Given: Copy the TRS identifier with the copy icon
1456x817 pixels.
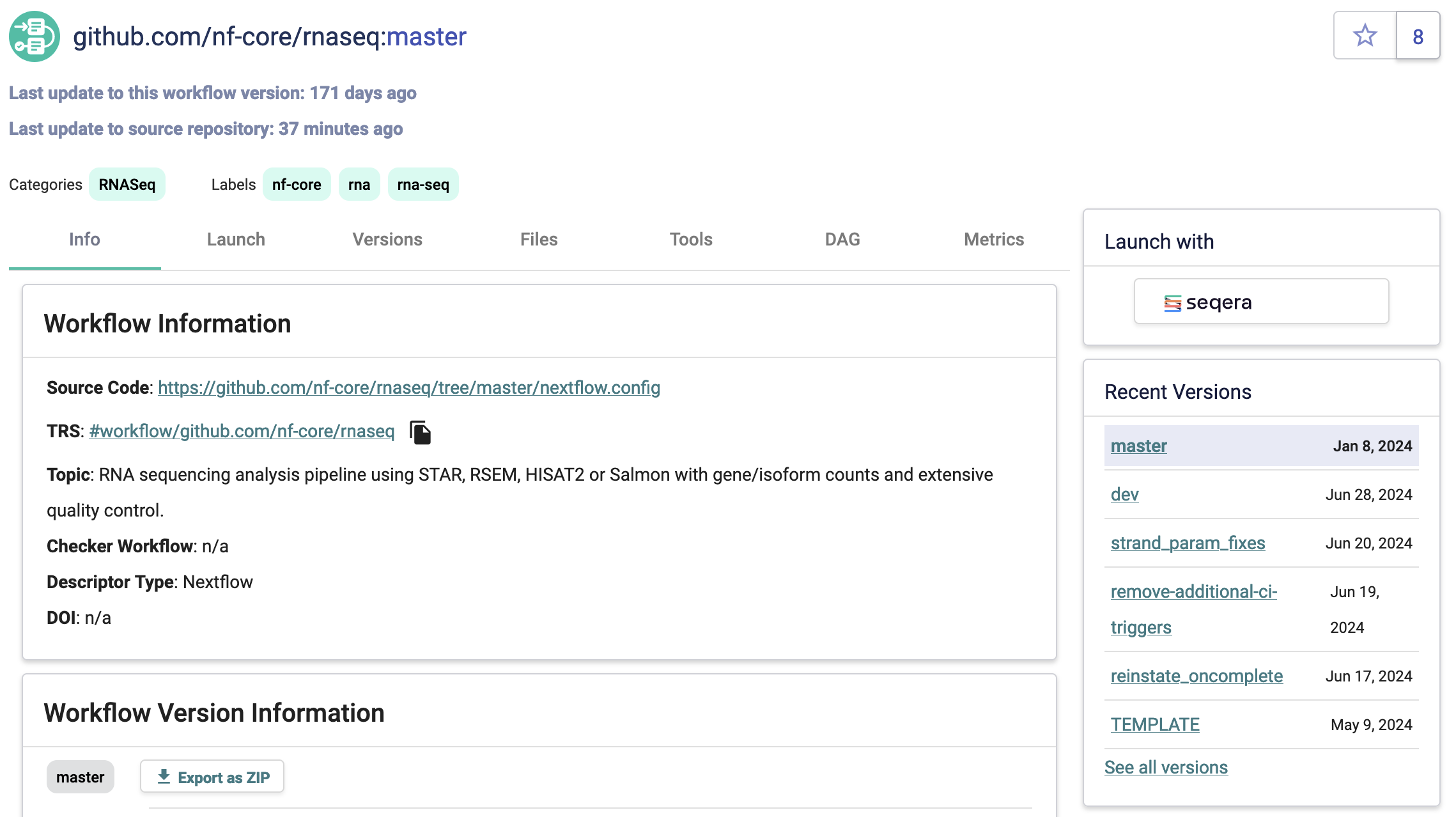Looking at the screenshot, I should pos(422,432).
